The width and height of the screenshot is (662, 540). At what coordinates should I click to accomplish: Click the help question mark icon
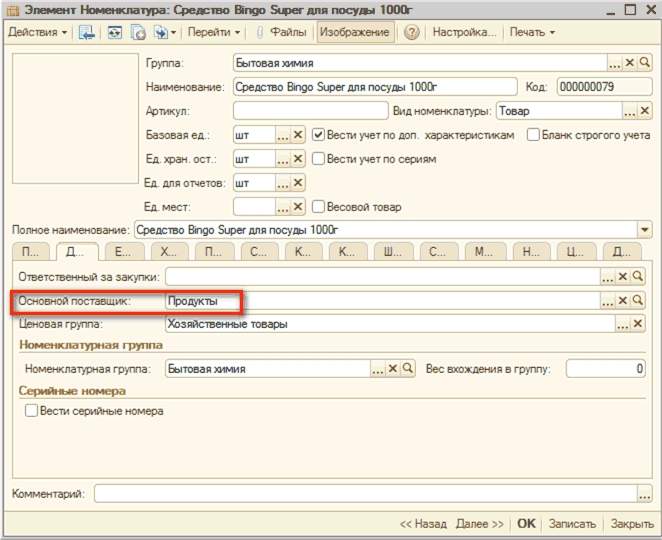411,32
